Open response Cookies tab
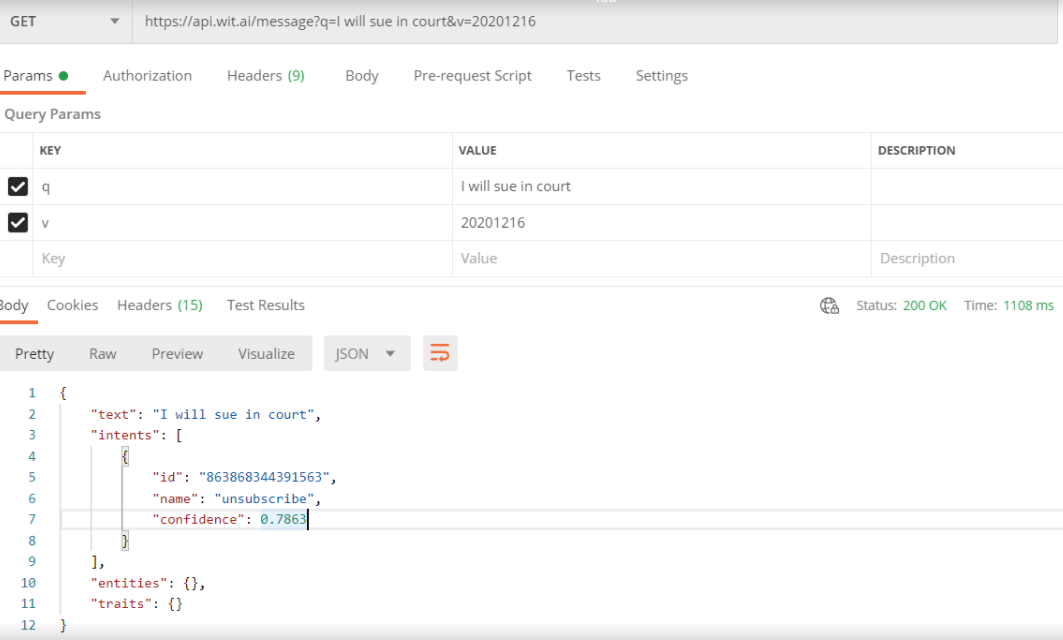The width and height of the screenshot is (1063, 640). tap(73, 305)
